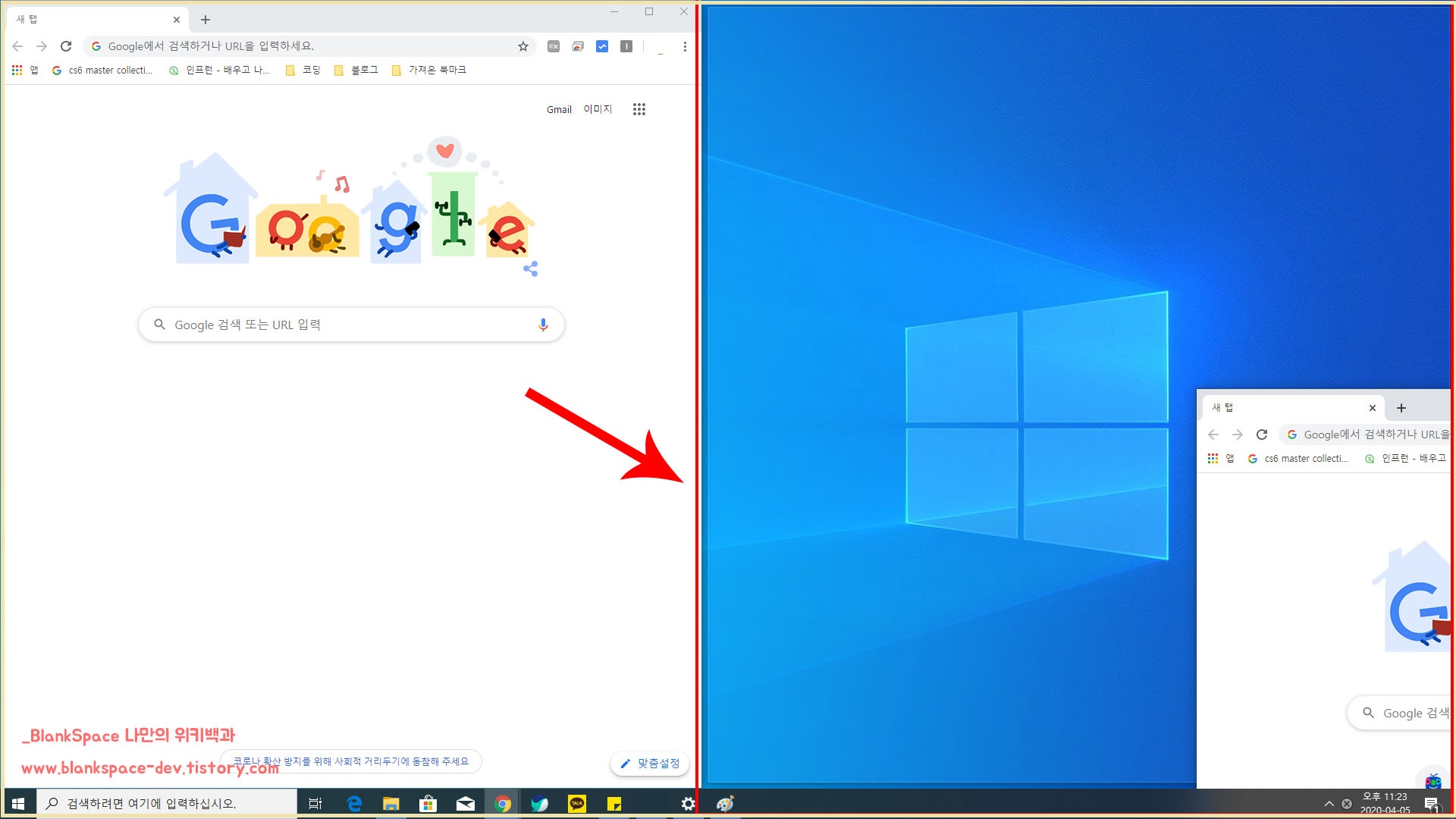Open the 가져온 북마크 folder
This screenshot has height=819, width=1456.
click(429, 70)
